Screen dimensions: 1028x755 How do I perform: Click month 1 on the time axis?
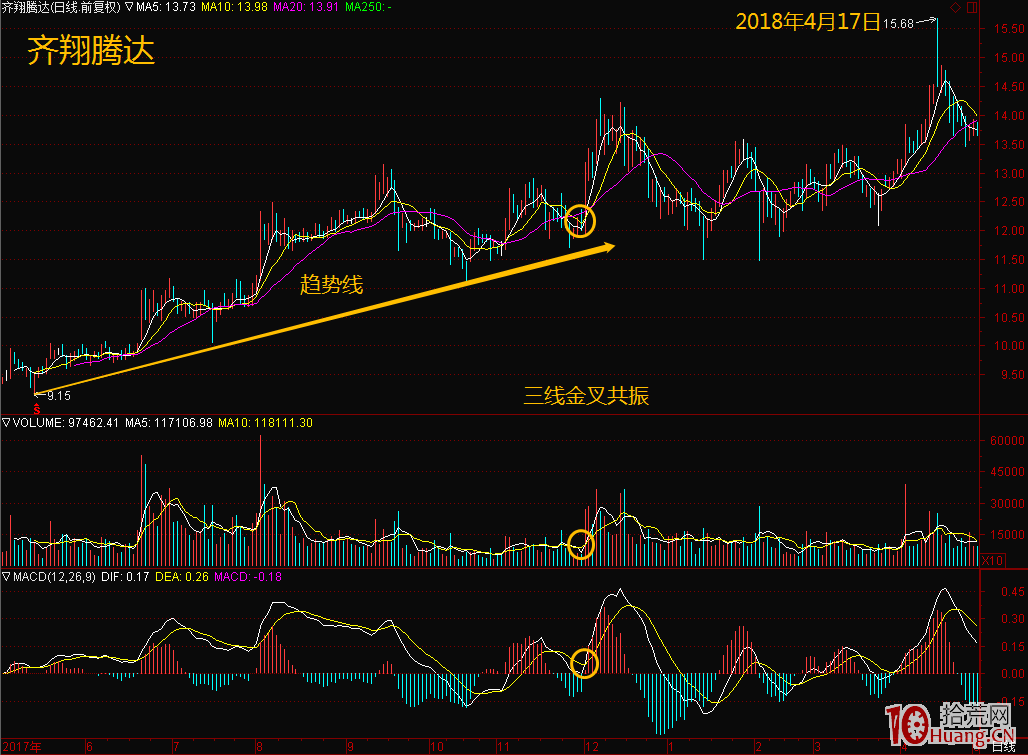[x=671, y=746]
